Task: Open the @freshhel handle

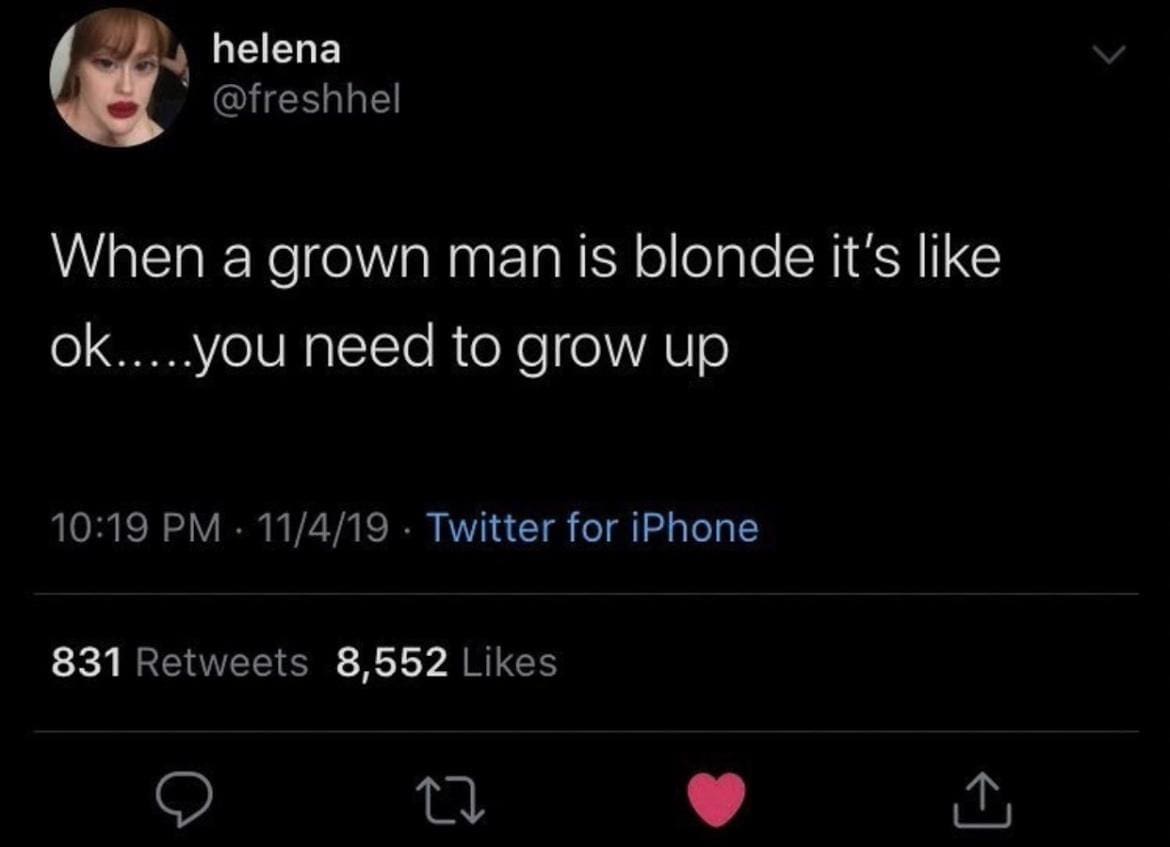Action: (306, 98)
